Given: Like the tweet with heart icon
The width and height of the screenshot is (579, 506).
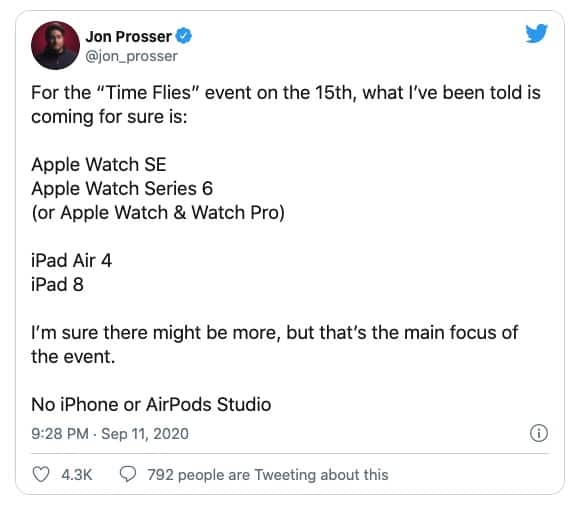Looking at the screenshot, I should point(41,474).
